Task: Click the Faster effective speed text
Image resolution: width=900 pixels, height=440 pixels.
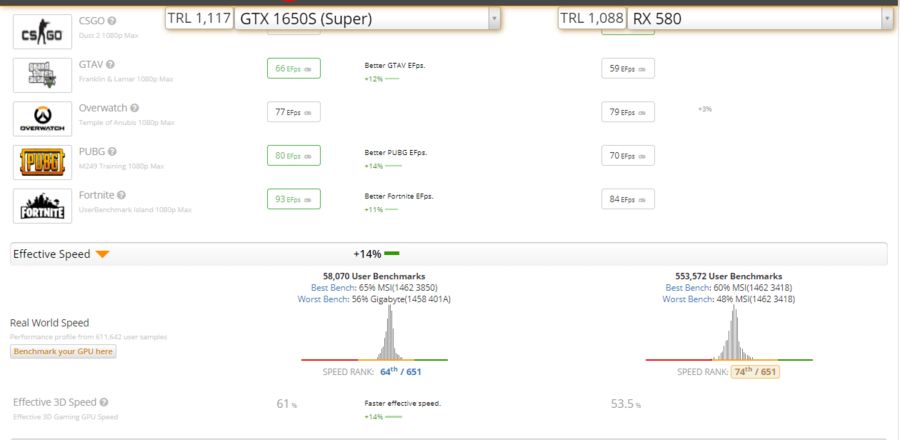Action: pyautogui.click(x=402, y=403)
